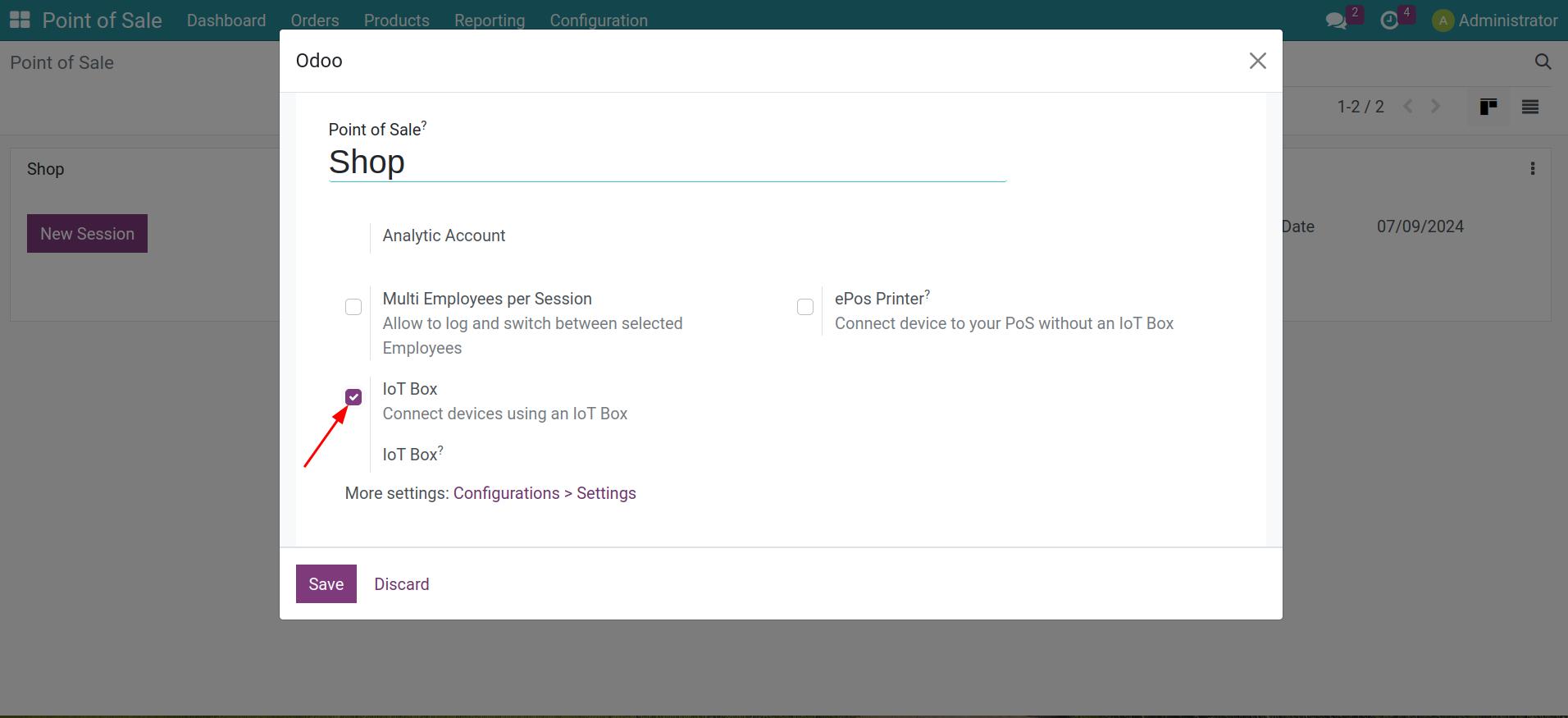Enable the ePos Printer checkbox
This screenshot has width=1568, height=718.
click(x=805, y=307)
